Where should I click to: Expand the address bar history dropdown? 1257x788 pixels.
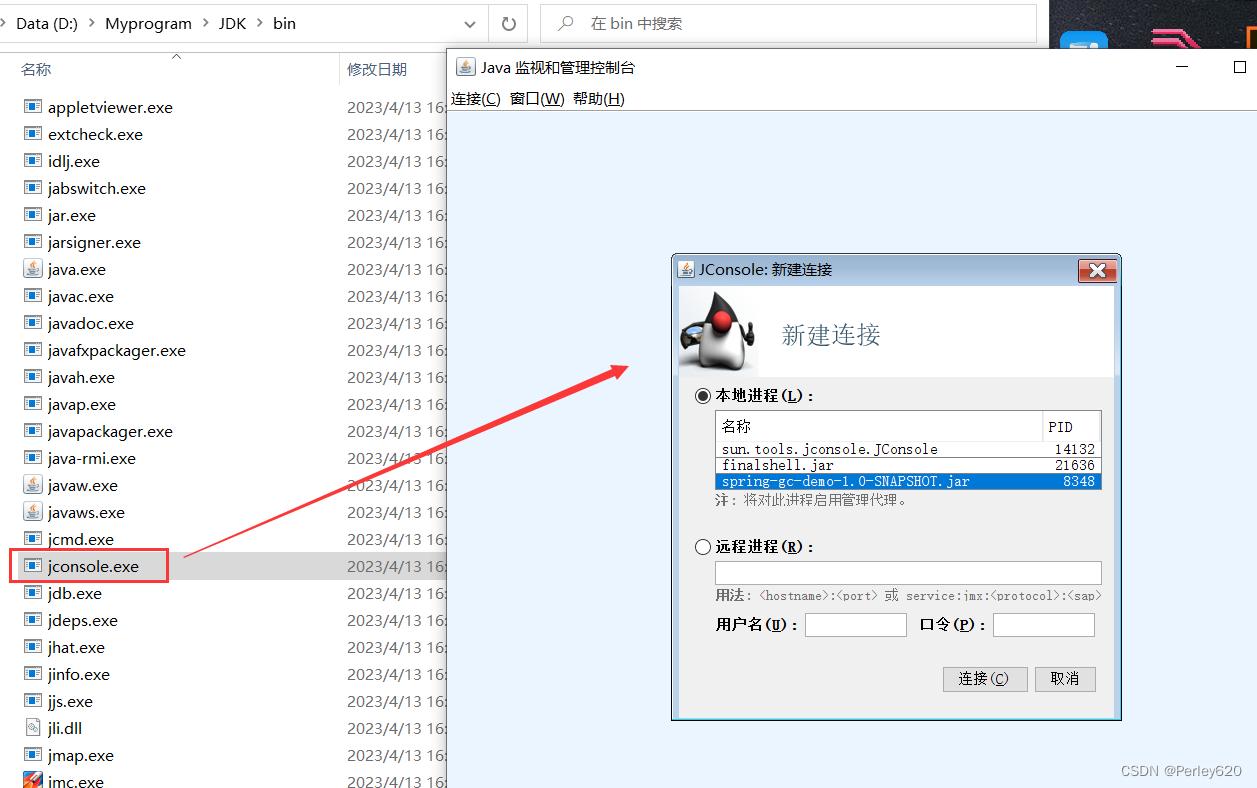click(x=470, y=23)
